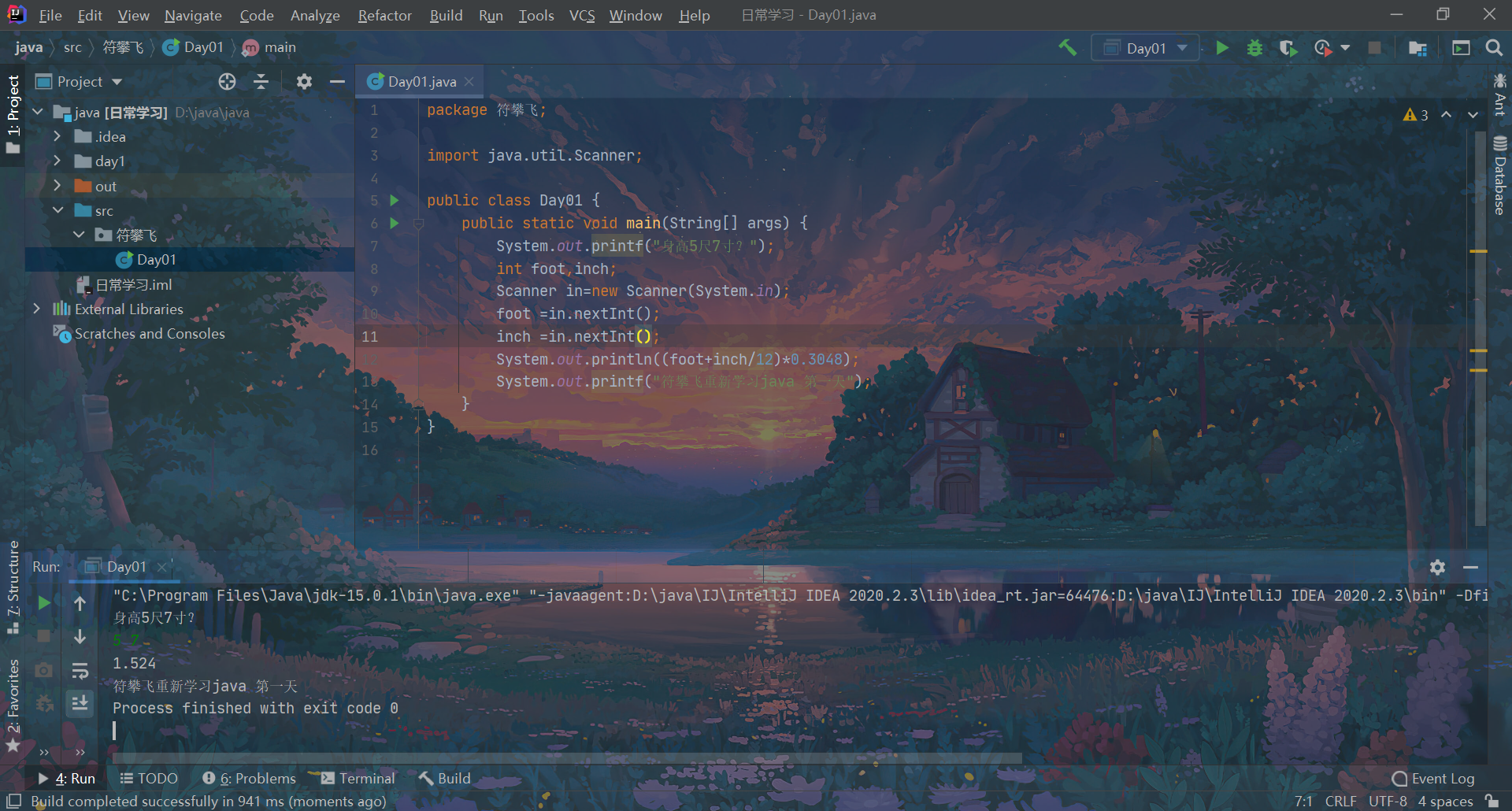The image size is (1512, 811).
Task: Select 日常学习.iml file in tree
Action: tap(132, 284)
